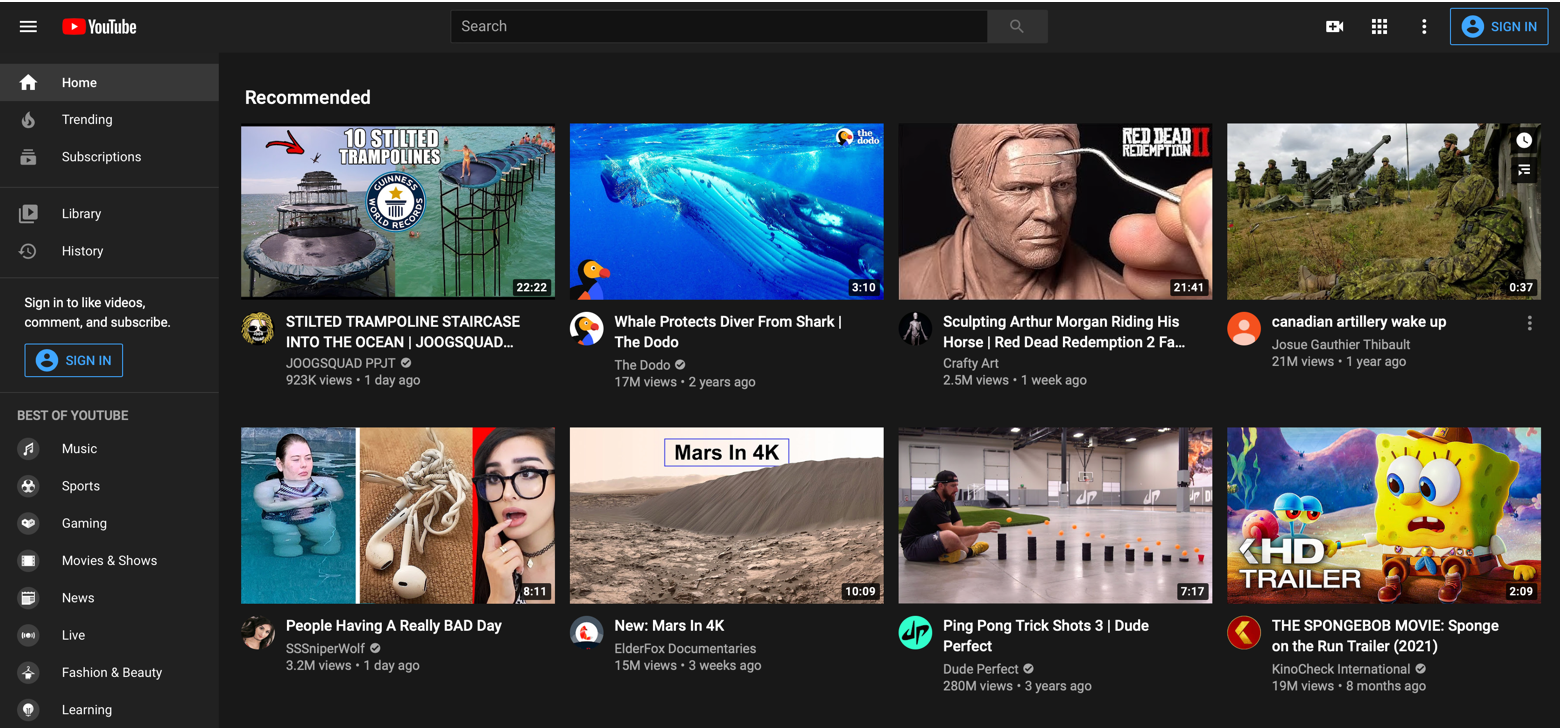Open the Red Dead sculpting thumbnail

[x=1055, y=211]
